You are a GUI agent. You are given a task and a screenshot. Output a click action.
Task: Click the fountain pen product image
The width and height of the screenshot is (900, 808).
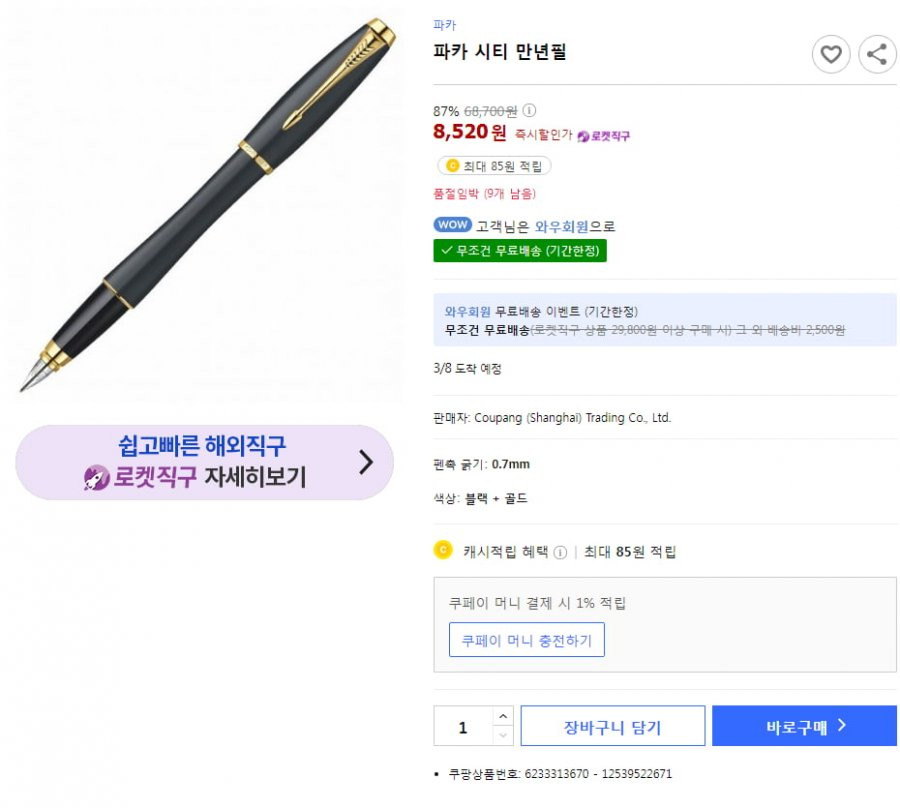pos(207,205)
